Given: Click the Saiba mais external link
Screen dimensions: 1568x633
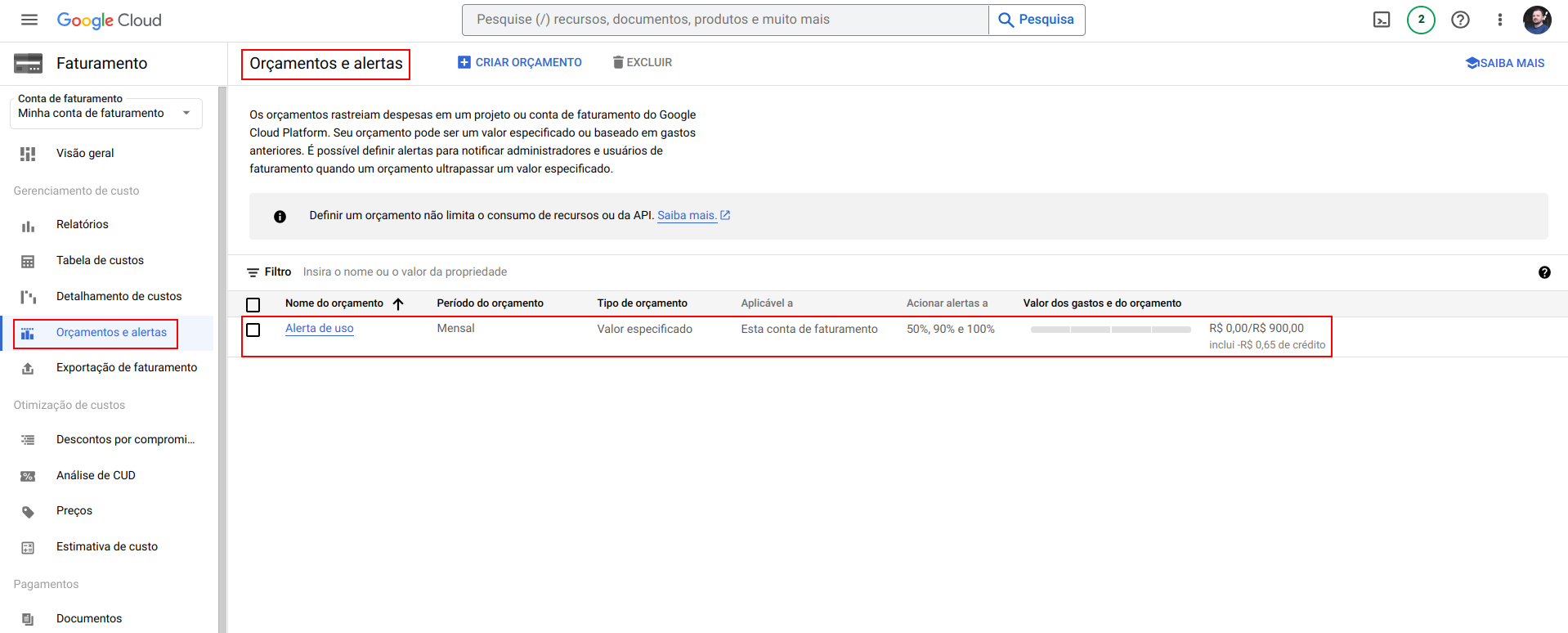Looking at the screenshot, I should (693, 215).
